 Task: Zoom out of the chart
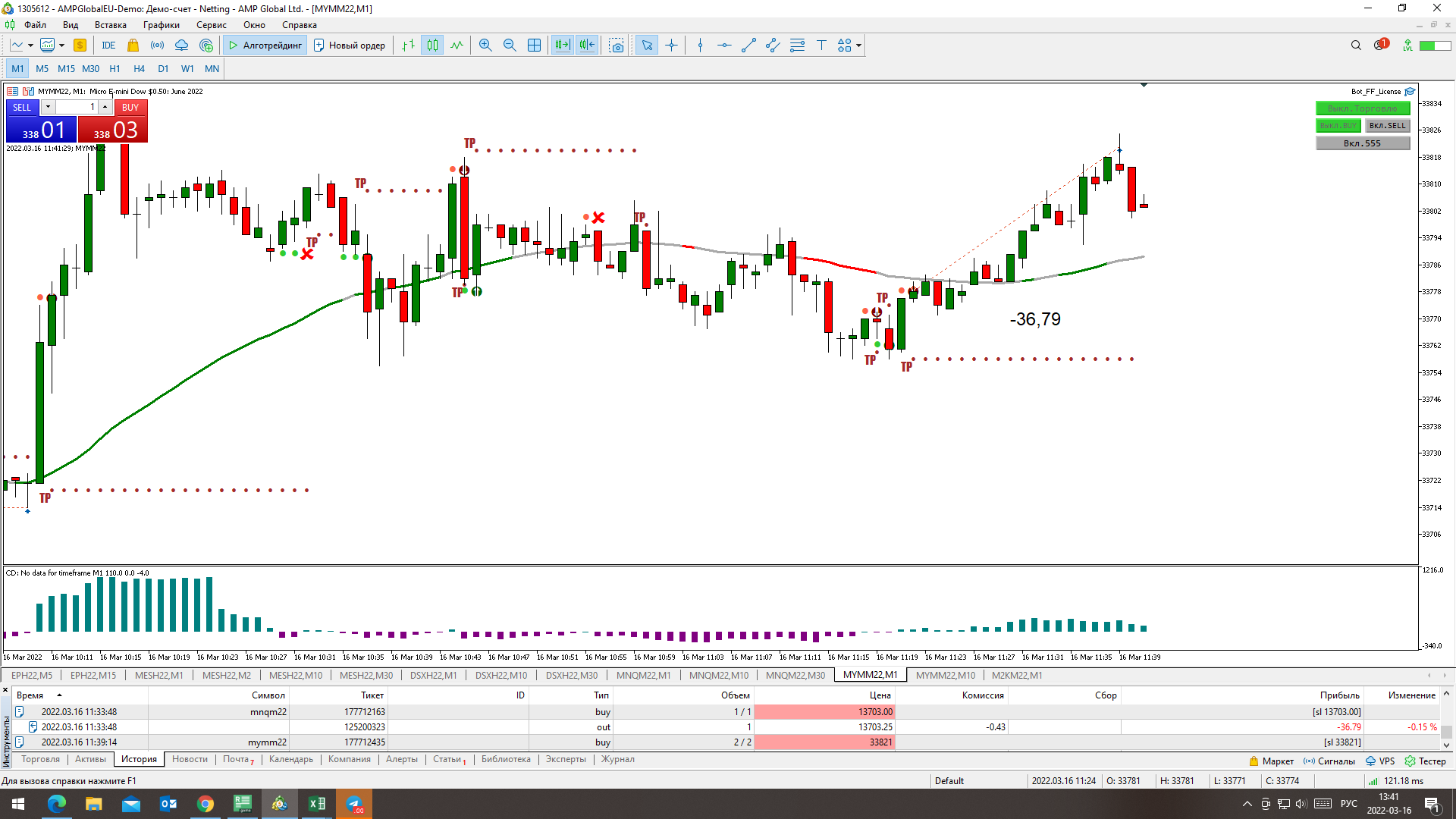(x=510, y=45)
